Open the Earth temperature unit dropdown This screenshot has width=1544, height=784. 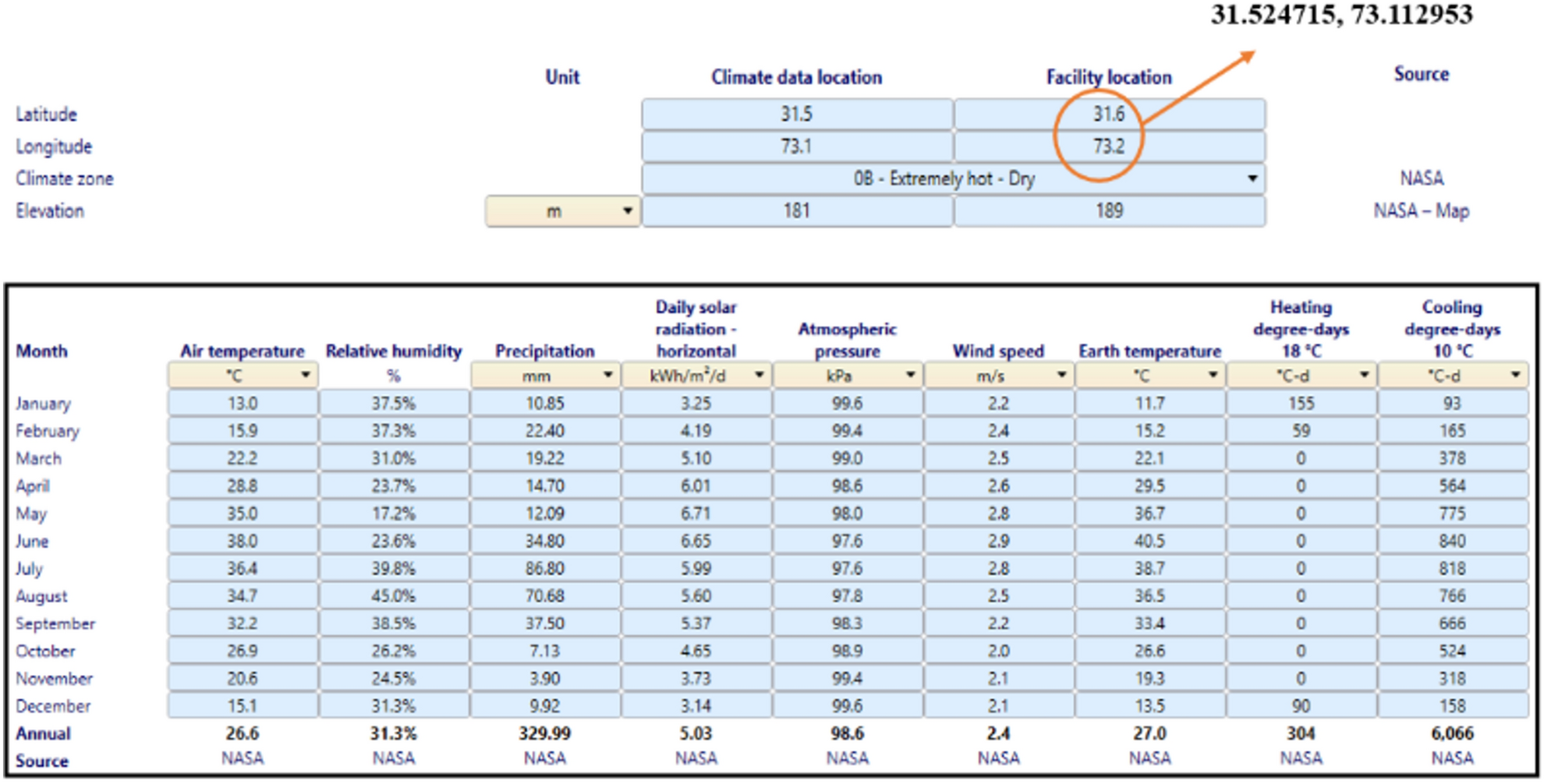1149,376
